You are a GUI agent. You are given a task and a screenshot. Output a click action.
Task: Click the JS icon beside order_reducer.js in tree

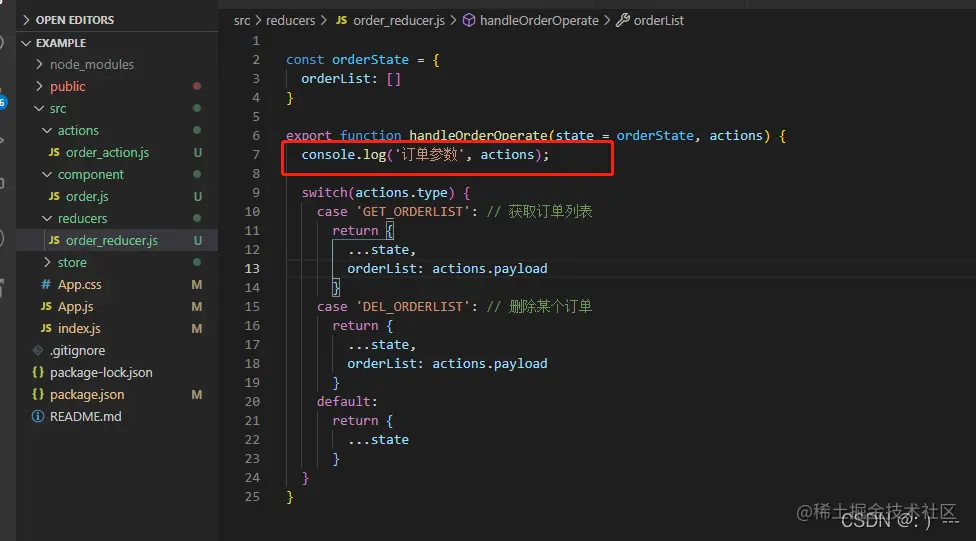[x=54, y=240]
